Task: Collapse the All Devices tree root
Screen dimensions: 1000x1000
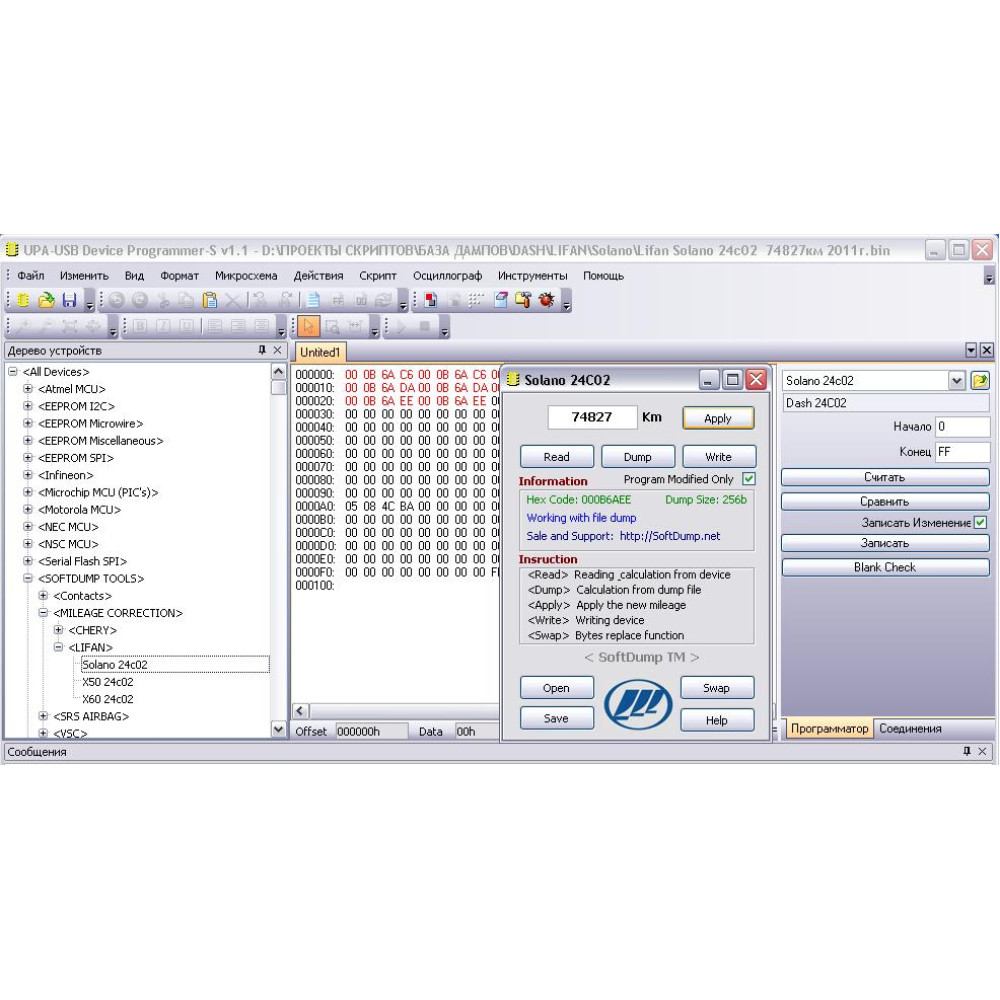Action: 13,371
